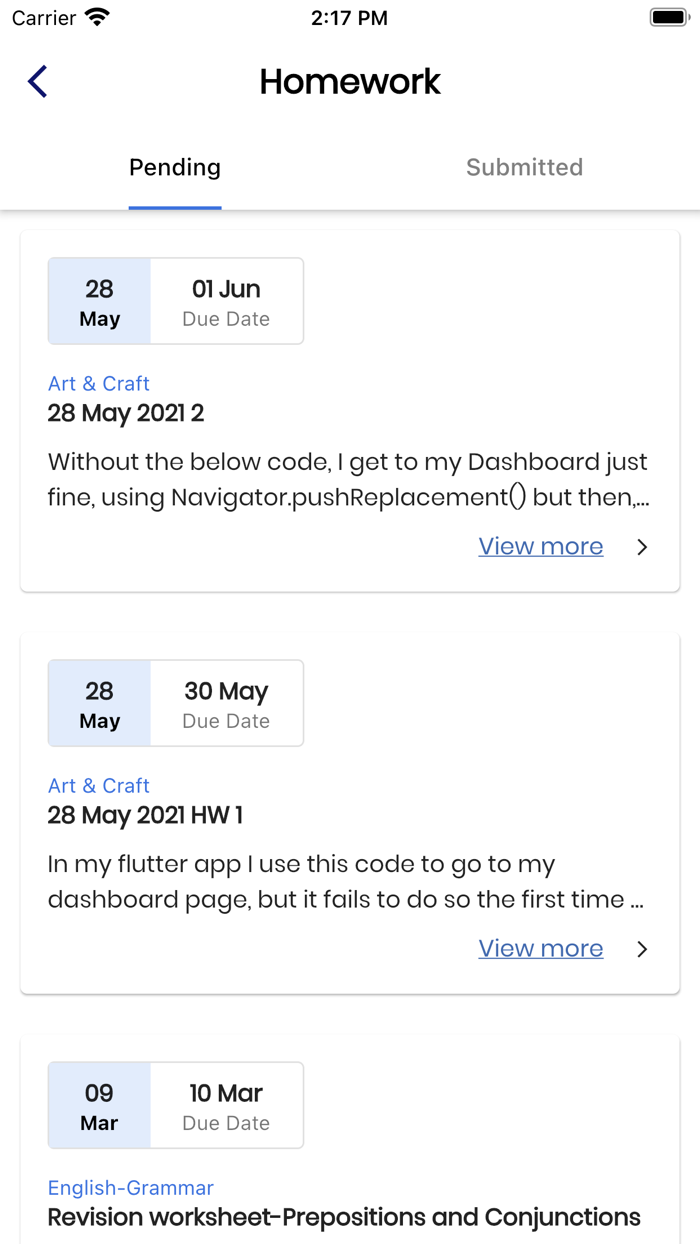Select the Pending tab

[x=174, y=167]
